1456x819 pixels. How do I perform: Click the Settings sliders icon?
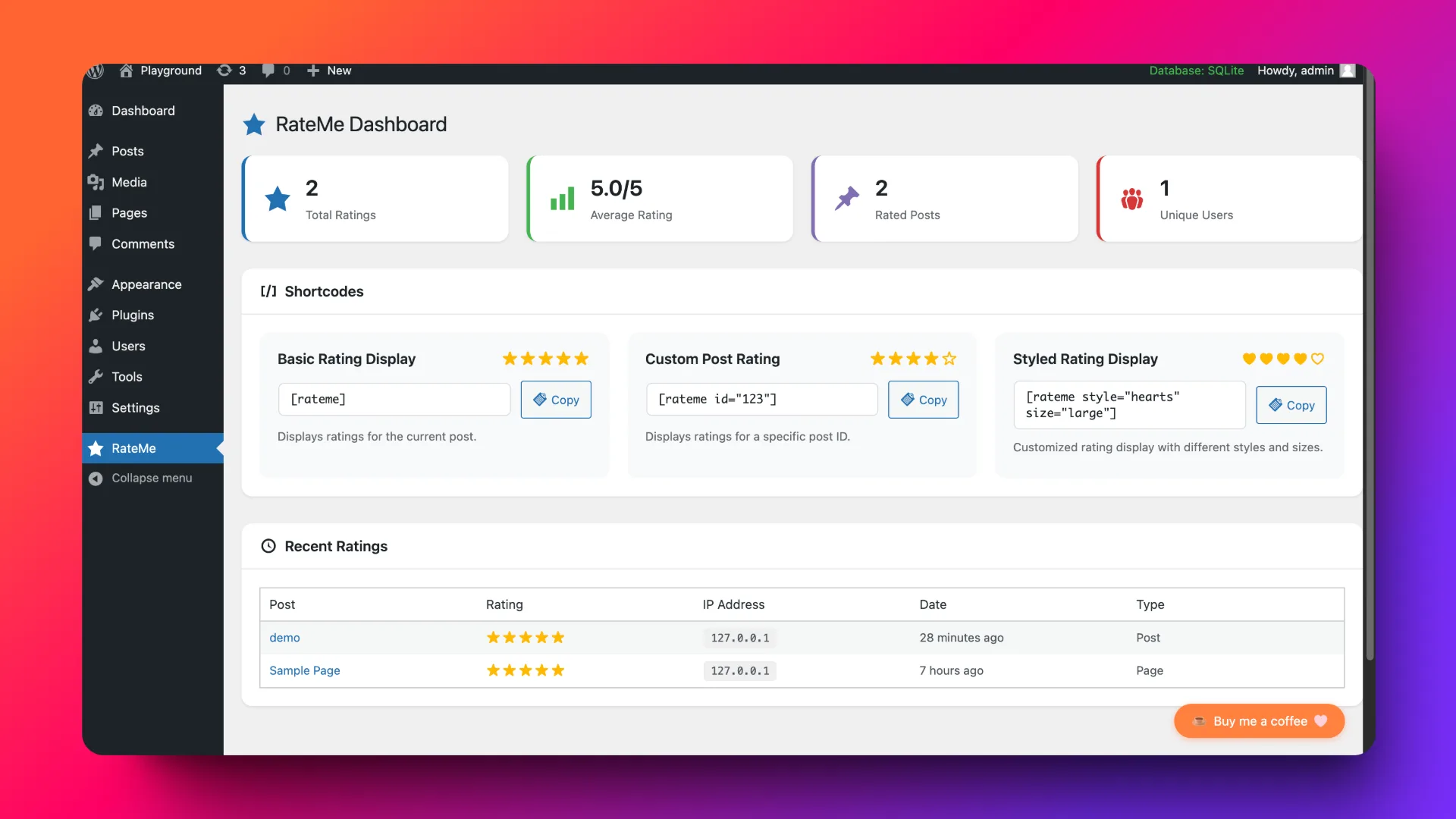click(x=96, y=408)
